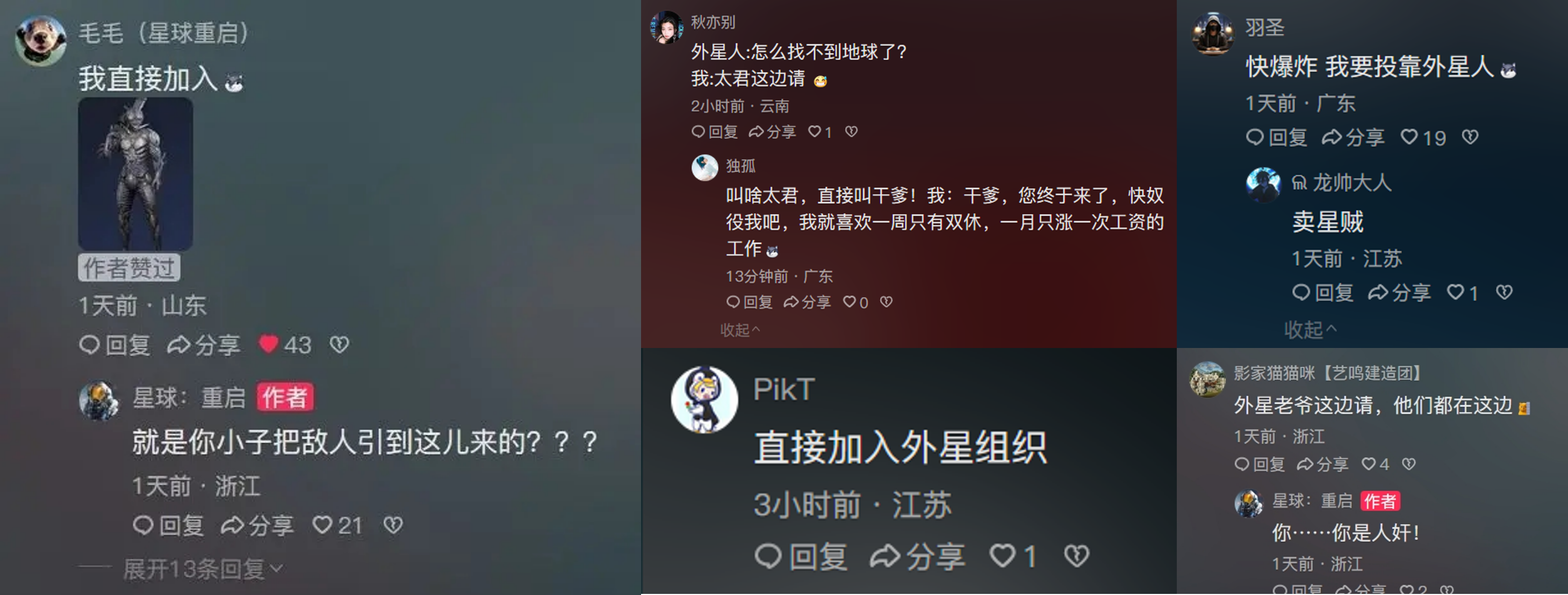Share 秋亦别's comment
The height and width of the screenshot is (595, 1568).
pos(772,132)
